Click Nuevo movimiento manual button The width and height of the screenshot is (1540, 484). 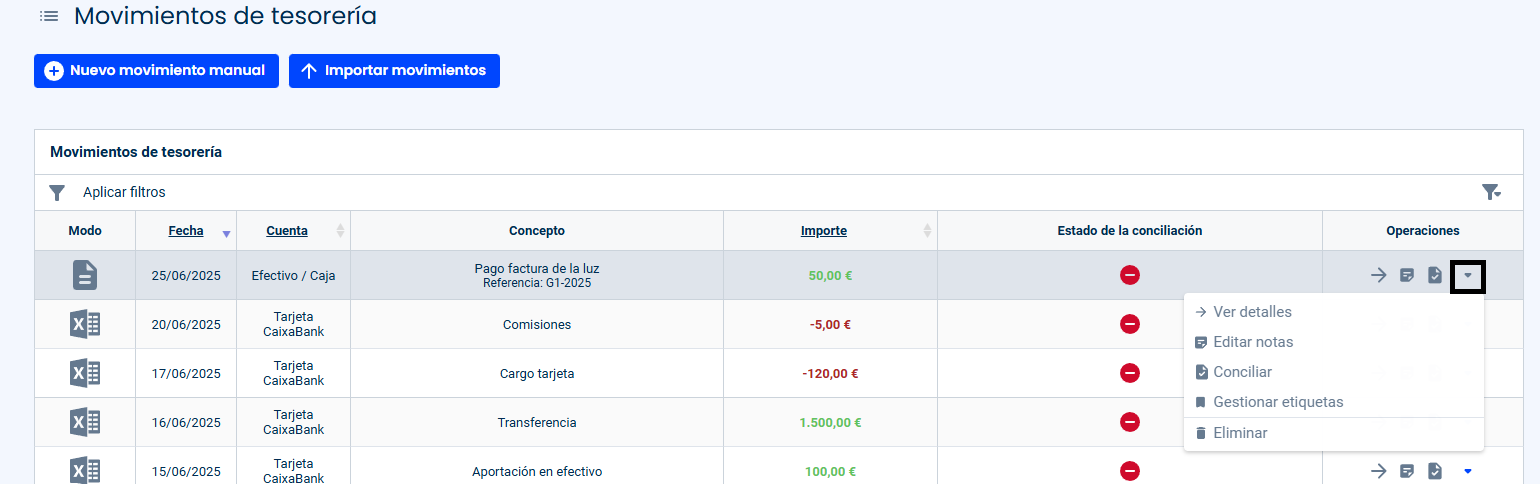point(156,71)
